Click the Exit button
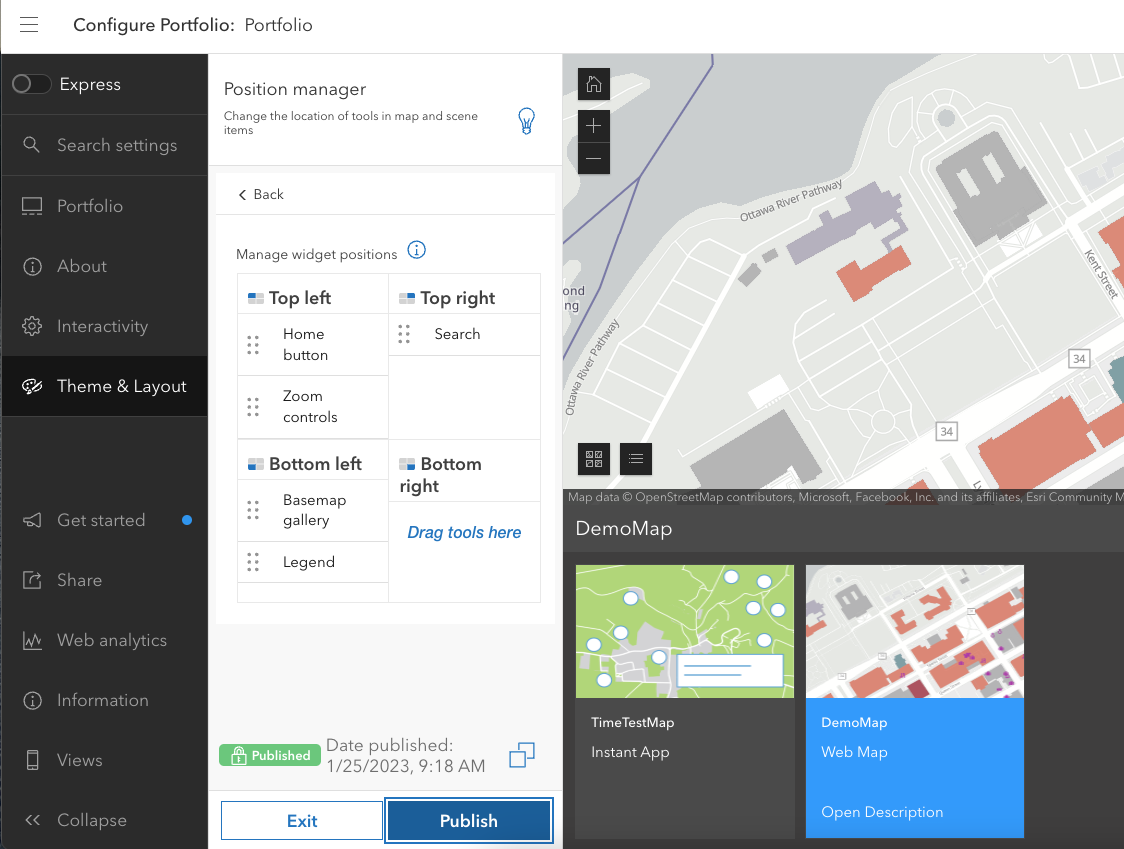This screenshot has height=849, width=1124. [x=302, y=821]
